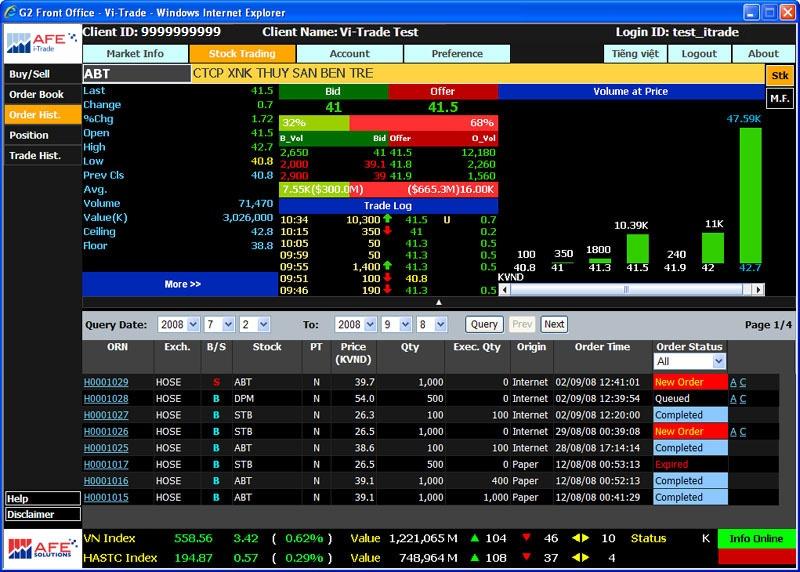Select Order Hist. in the sidebar
Screen dimensions: 800x572
click(43, 115)
